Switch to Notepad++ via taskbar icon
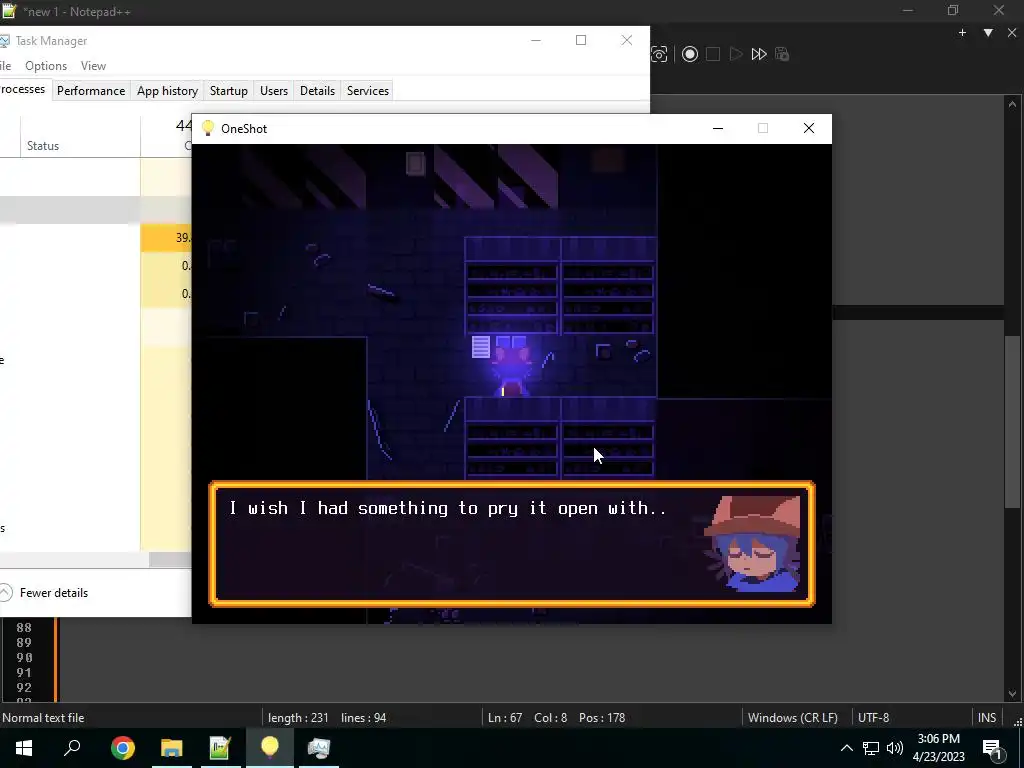 pyautogui.click(x=220, y=748)
